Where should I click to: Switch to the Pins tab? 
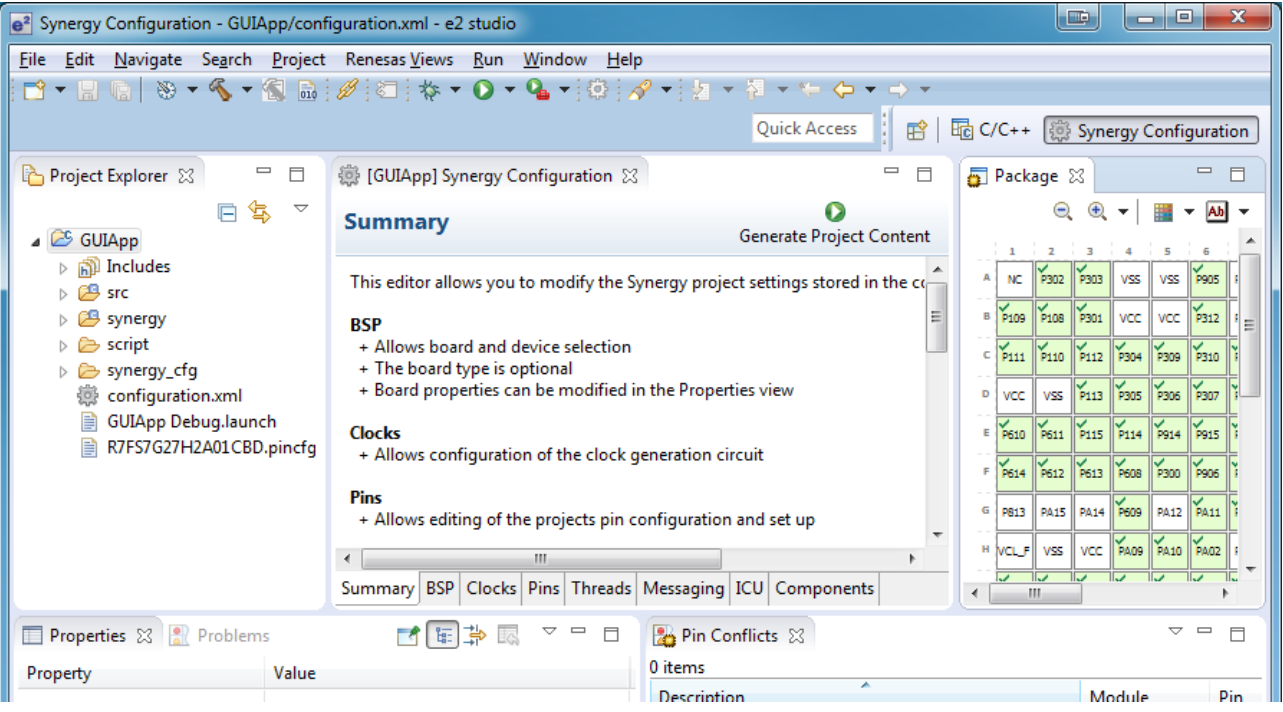tap(543, 588)
